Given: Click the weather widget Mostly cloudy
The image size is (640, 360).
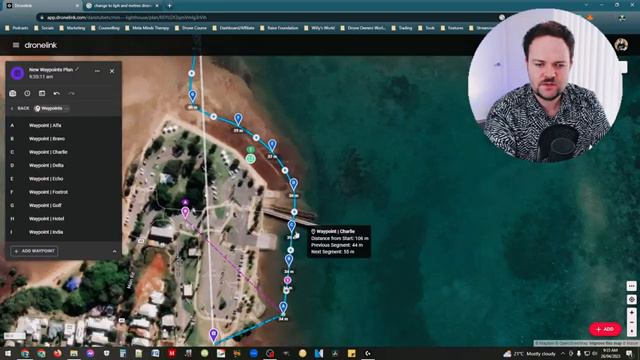Looking at the screenshot, I should (529, 353).
